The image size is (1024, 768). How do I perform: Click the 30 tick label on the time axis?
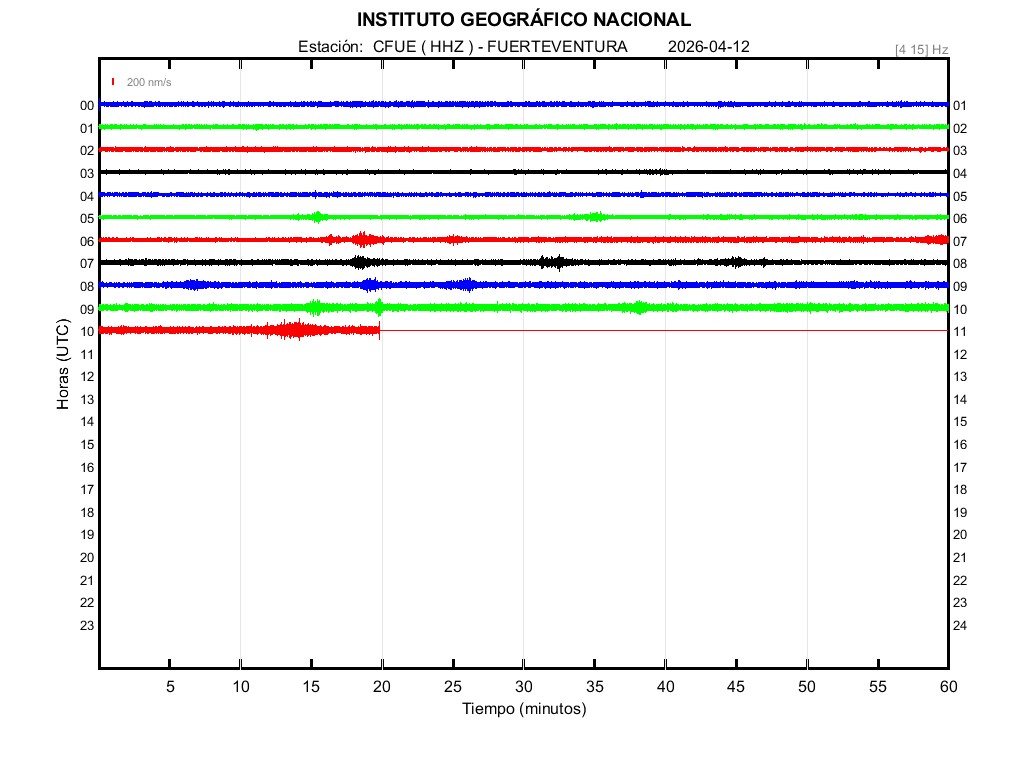click(523, 686)
